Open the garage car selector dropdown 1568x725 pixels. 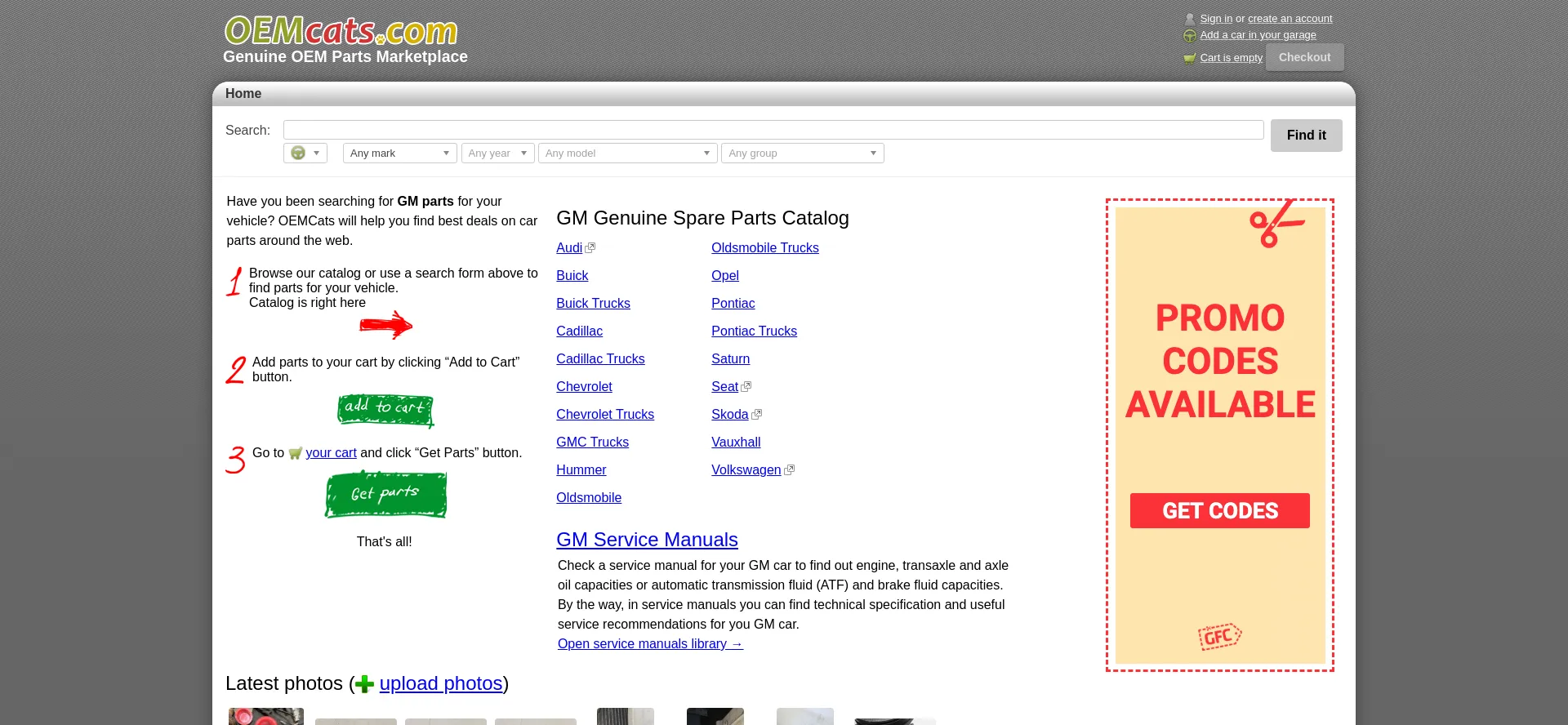[305, 153]
